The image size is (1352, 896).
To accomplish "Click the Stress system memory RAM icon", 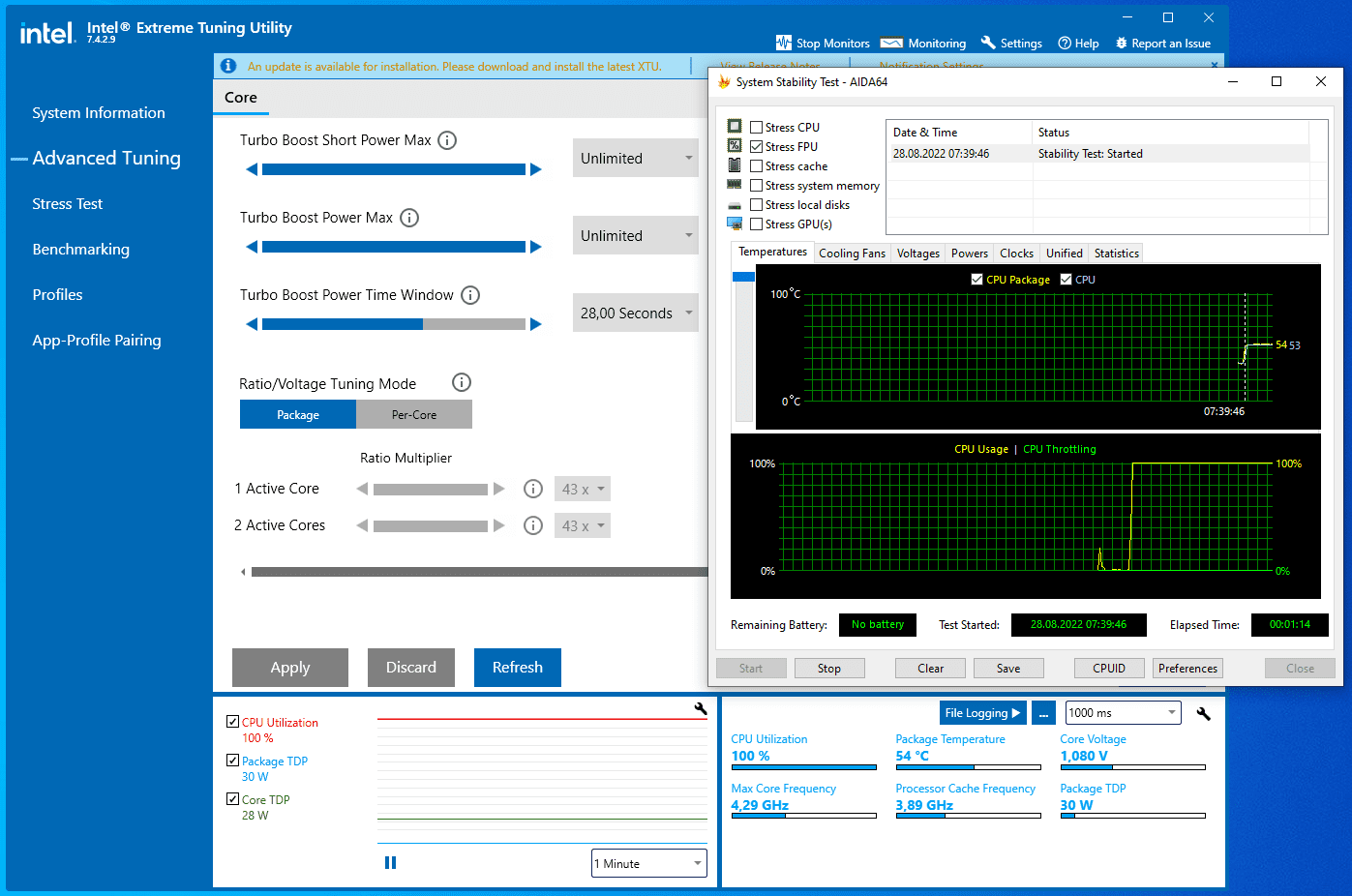I will (735, 185).
